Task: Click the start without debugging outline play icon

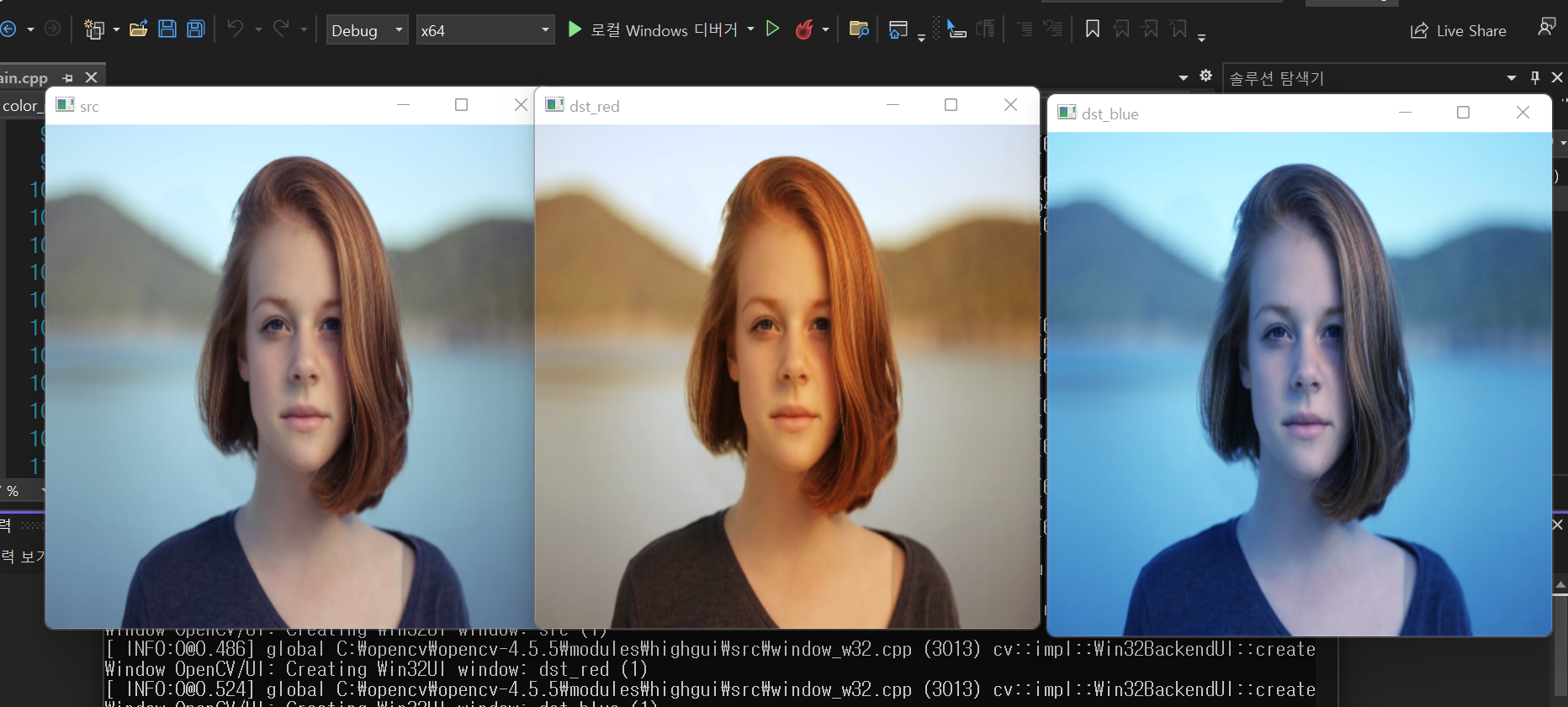Action: coord(772,29)
